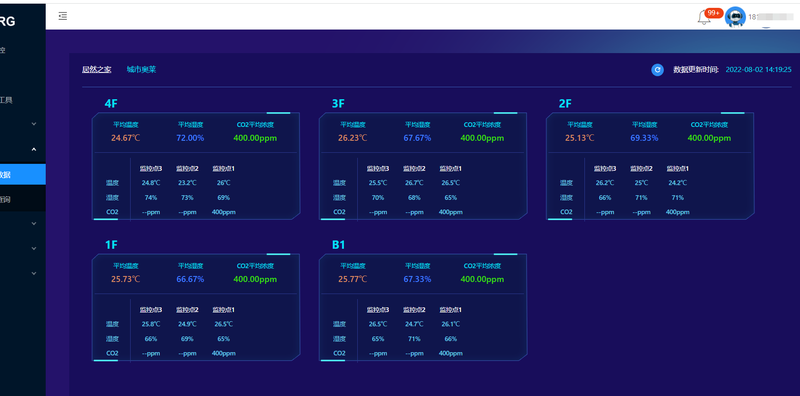Image resolution: width=800 pixels, height=396 pixels.
Task: Click the RG logo in sidebar
Action: 7,21
